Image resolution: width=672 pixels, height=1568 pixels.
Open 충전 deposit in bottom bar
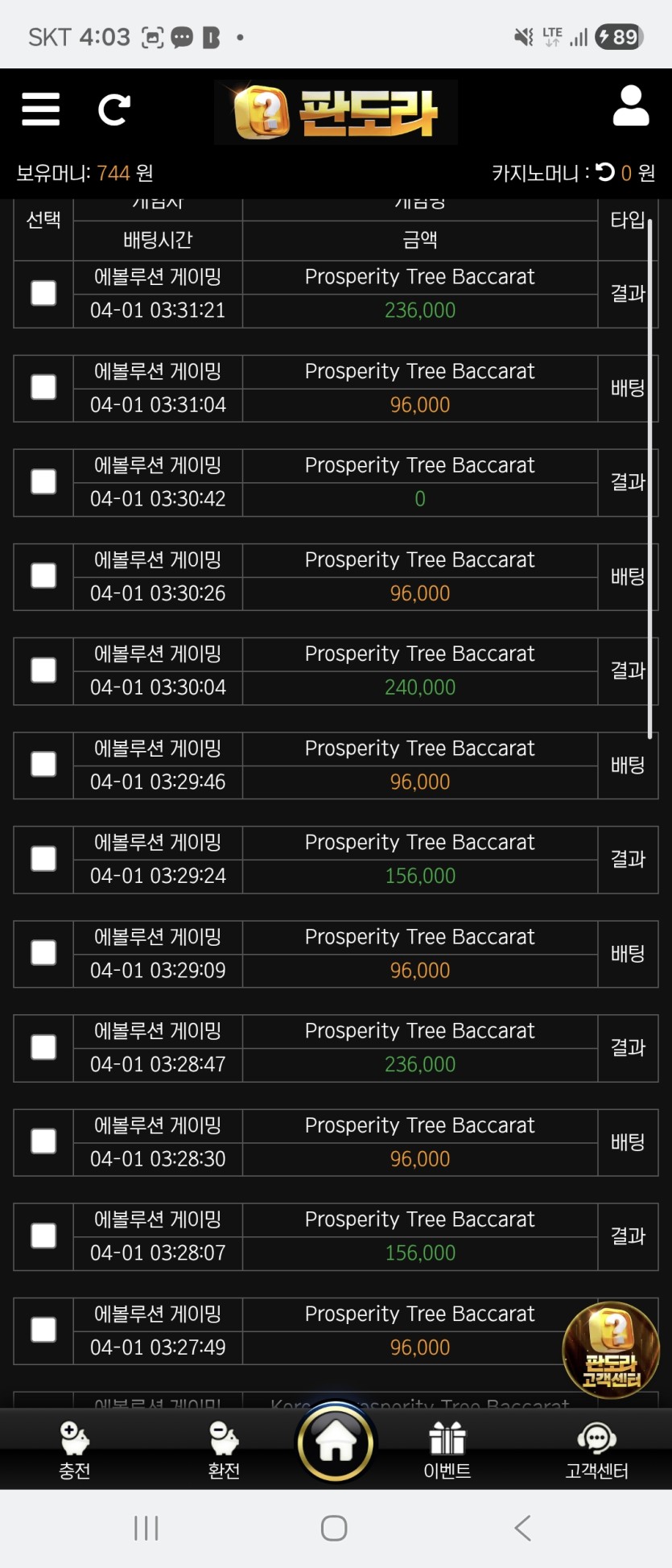pos(75,1450)
